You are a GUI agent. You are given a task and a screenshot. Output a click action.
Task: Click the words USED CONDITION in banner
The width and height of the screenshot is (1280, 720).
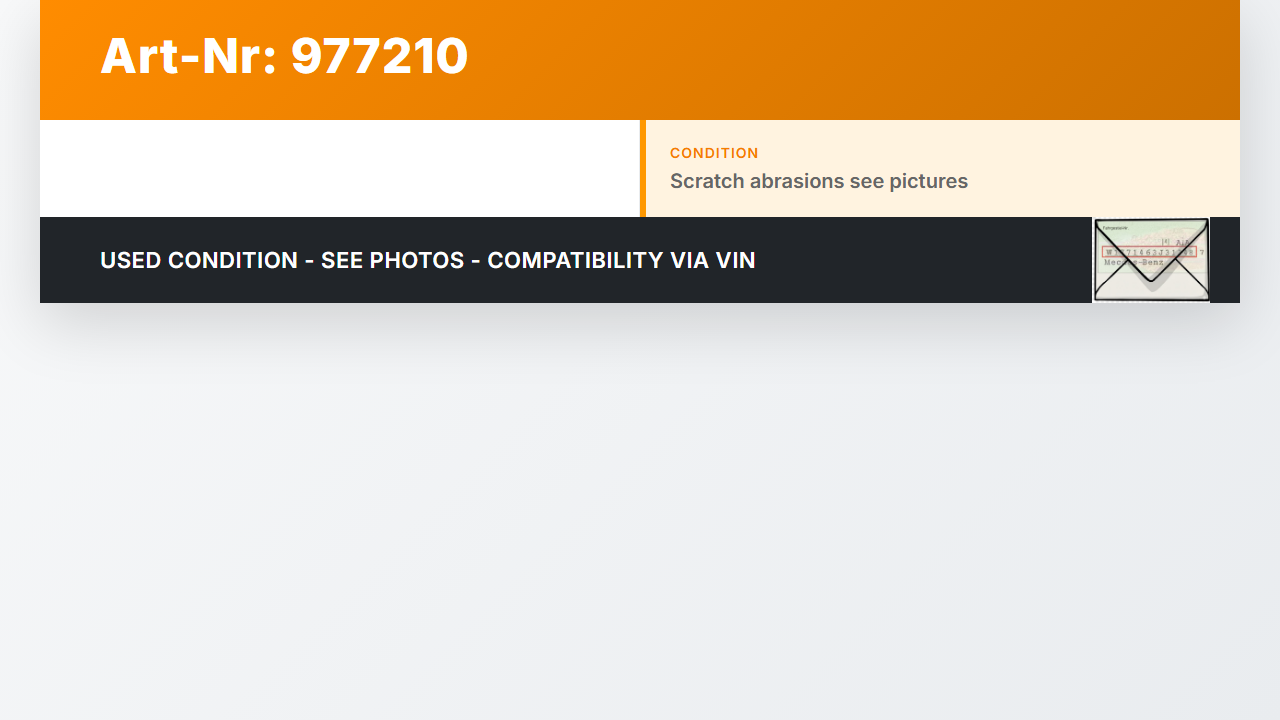click(199, 260)
